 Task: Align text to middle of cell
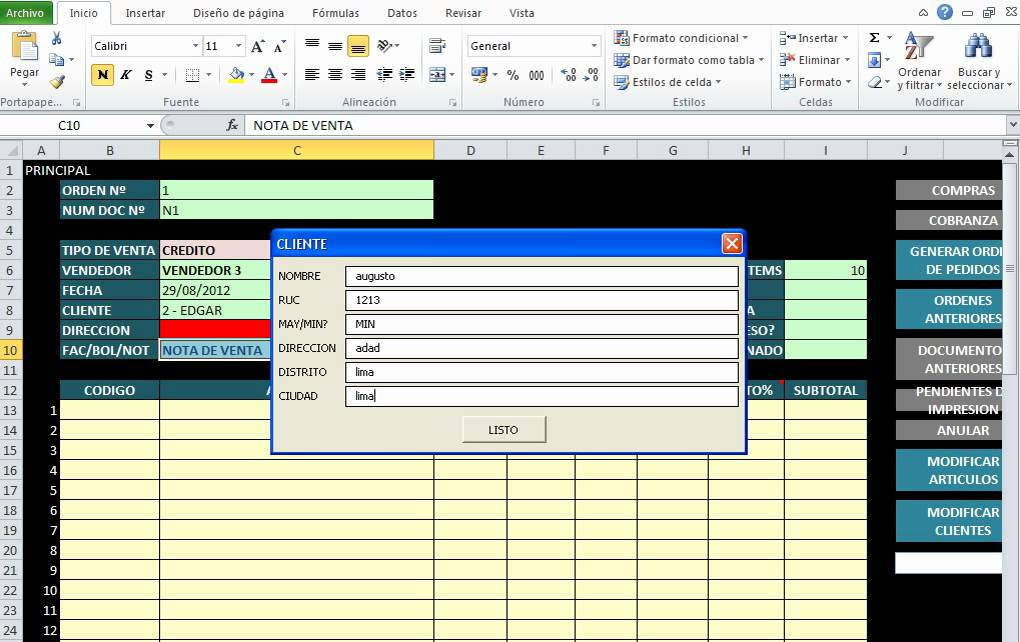335,46
